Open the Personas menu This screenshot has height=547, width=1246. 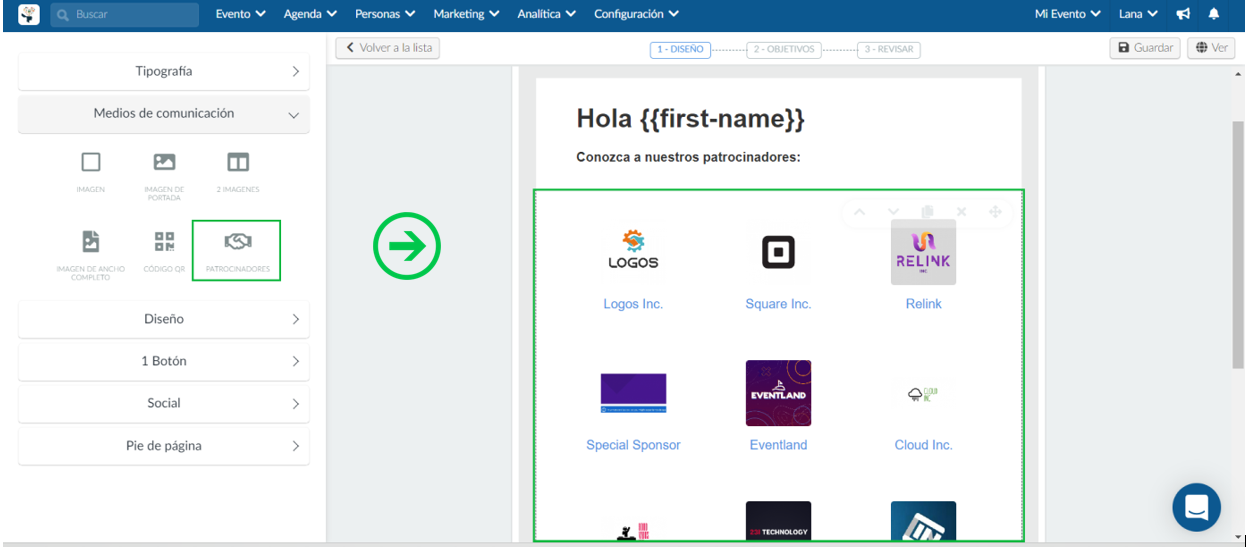(385, 15)
